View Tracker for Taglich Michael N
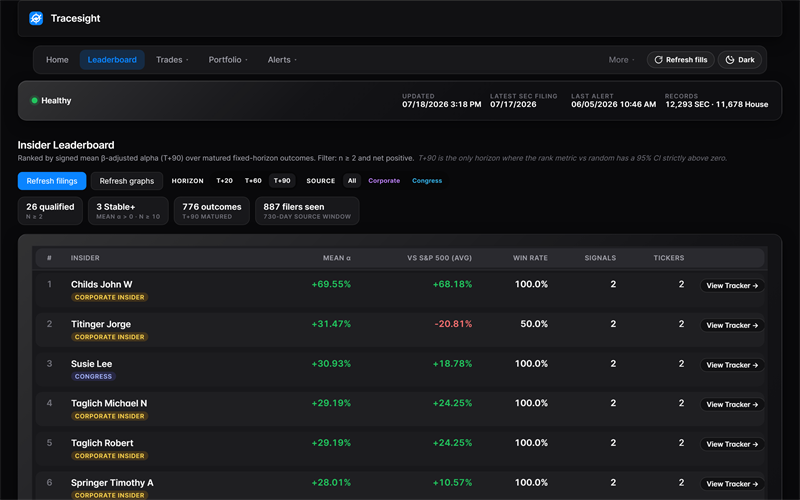Viewport: 800px width, 500px height. (732, 405)
